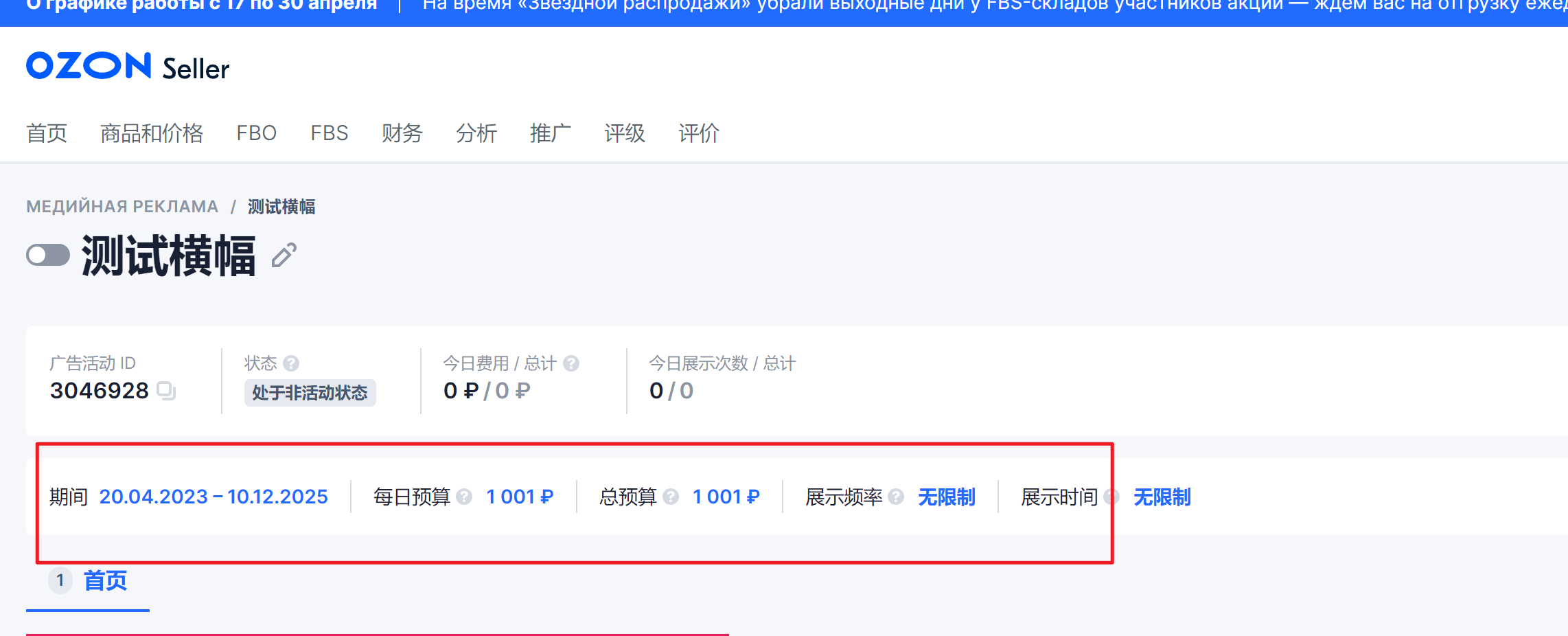The width and height of the screenshot is (1568, 636).
Task: Go to МЕДИЙНАЯ РЕКЛАМА breadcrumb
Action: click(x=122, y=207)
